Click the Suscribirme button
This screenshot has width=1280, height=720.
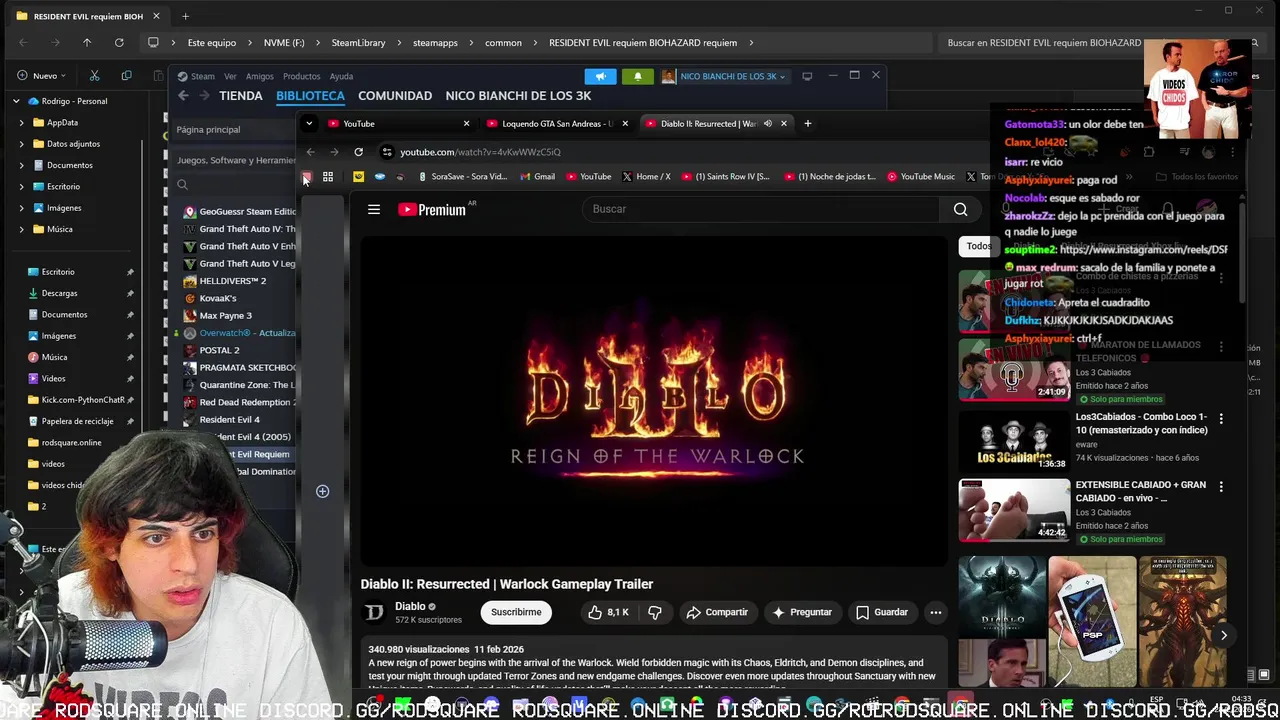click(516, 612)
